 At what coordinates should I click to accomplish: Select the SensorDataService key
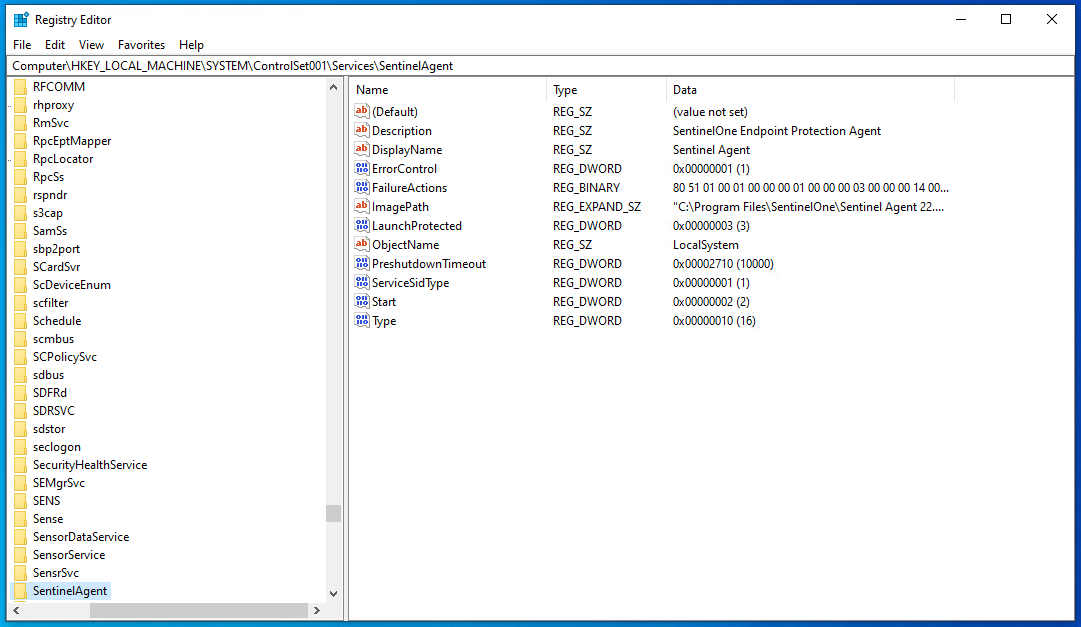pos(81,537)
